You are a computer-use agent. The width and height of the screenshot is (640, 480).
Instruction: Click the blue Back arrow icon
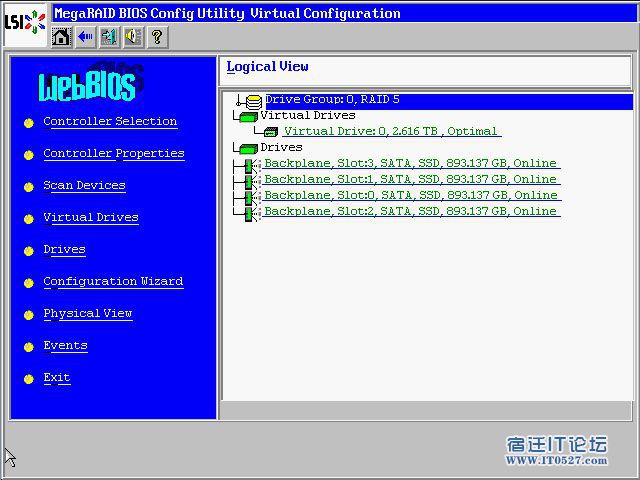pyautogui.click(x=85, y=37)
